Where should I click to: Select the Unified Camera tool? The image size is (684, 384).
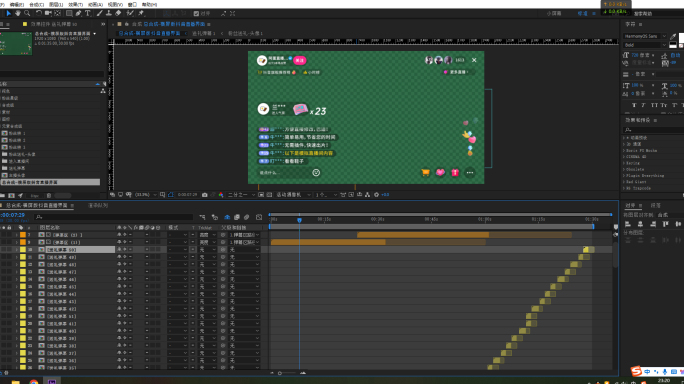(48, 14)
